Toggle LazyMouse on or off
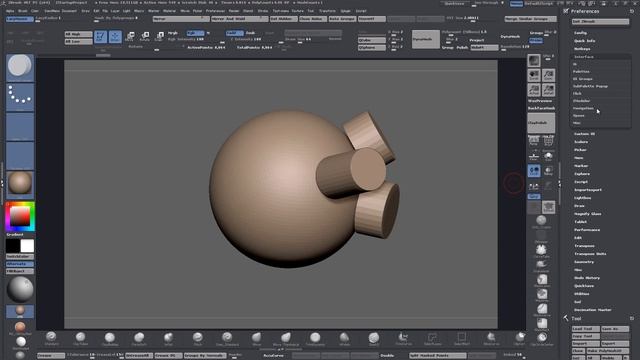This screenshot has width=640, height=360. (20, 18)
